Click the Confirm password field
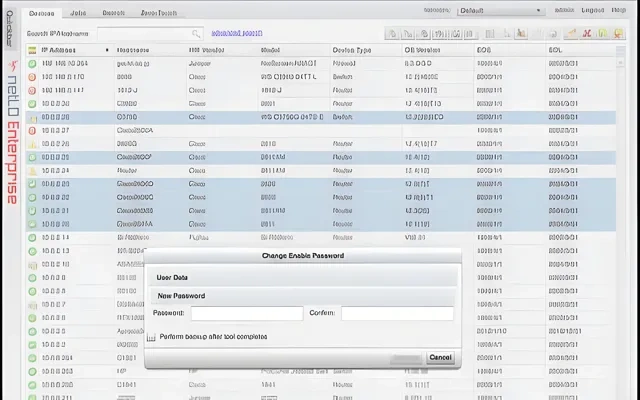 tap(397, 313)
